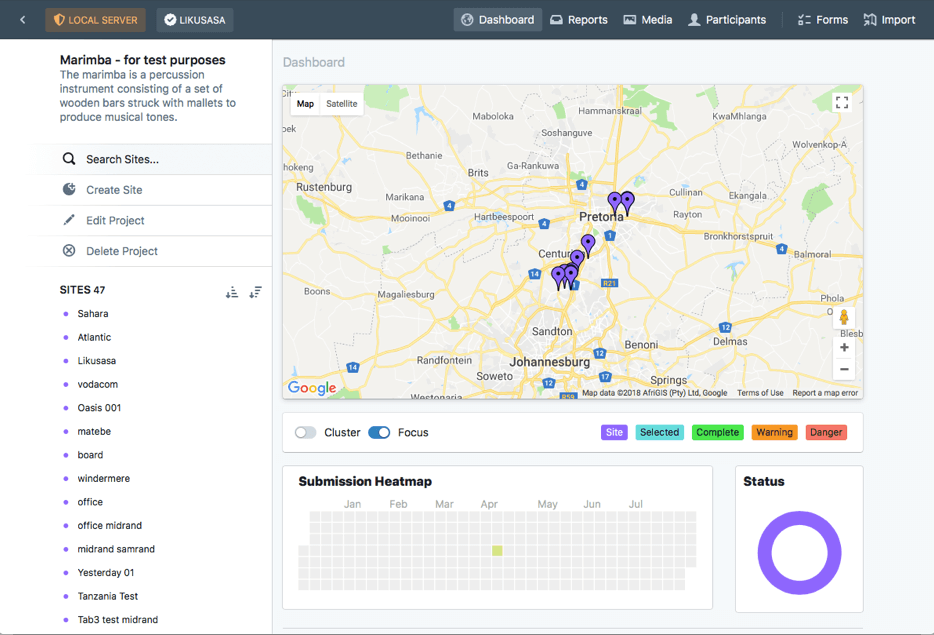Click the ascending sort sites icon
The height and width of the screenshot is (635, 934).
[232, 292]
